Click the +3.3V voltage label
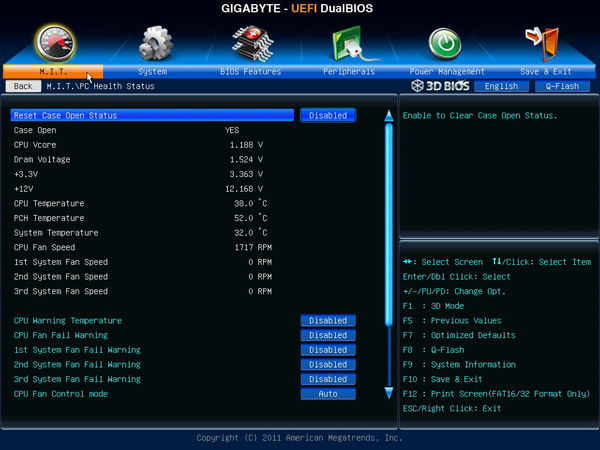 26,174
